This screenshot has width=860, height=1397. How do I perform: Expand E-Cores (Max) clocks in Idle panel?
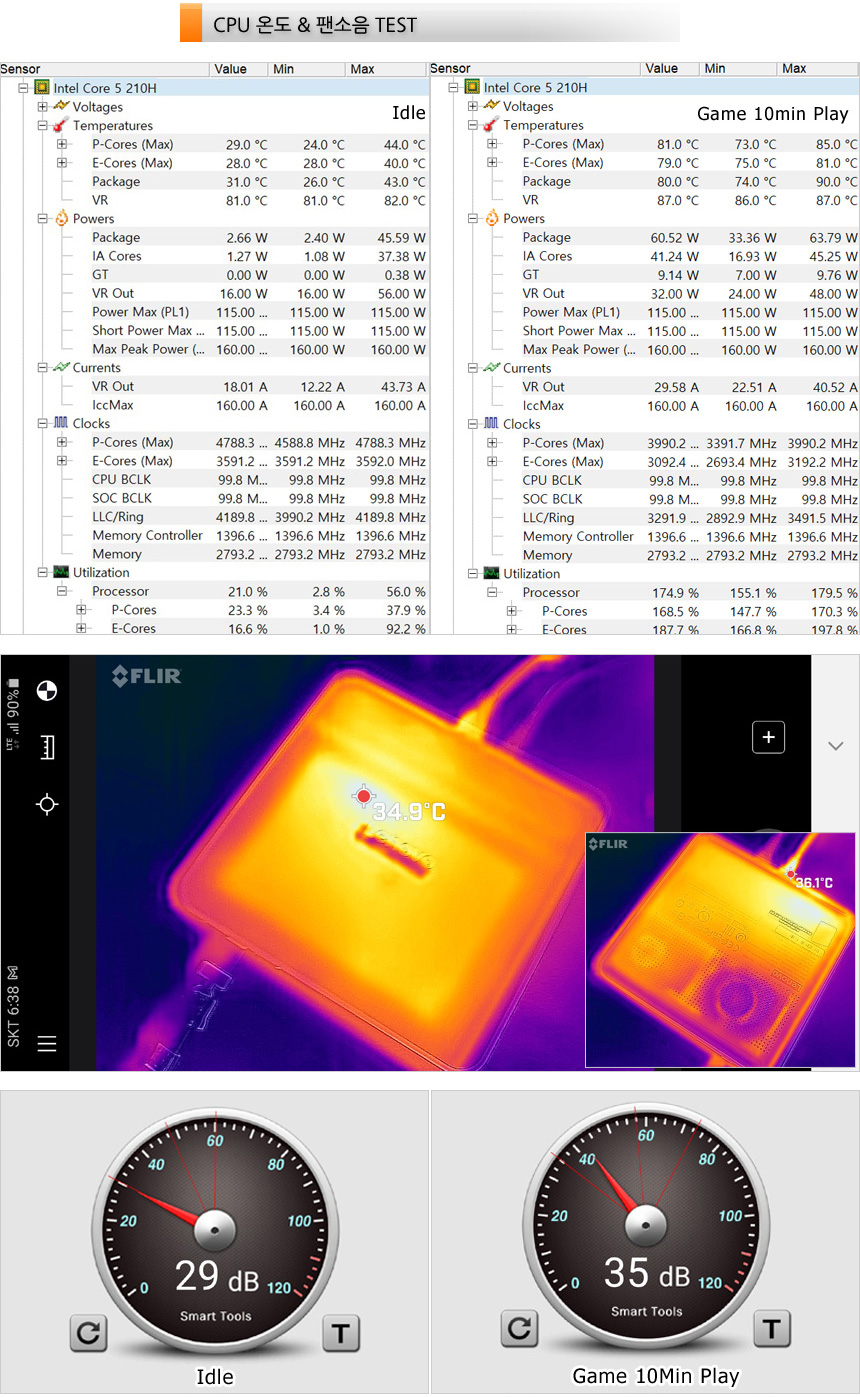pyautogui.click(x=62, y=461)
